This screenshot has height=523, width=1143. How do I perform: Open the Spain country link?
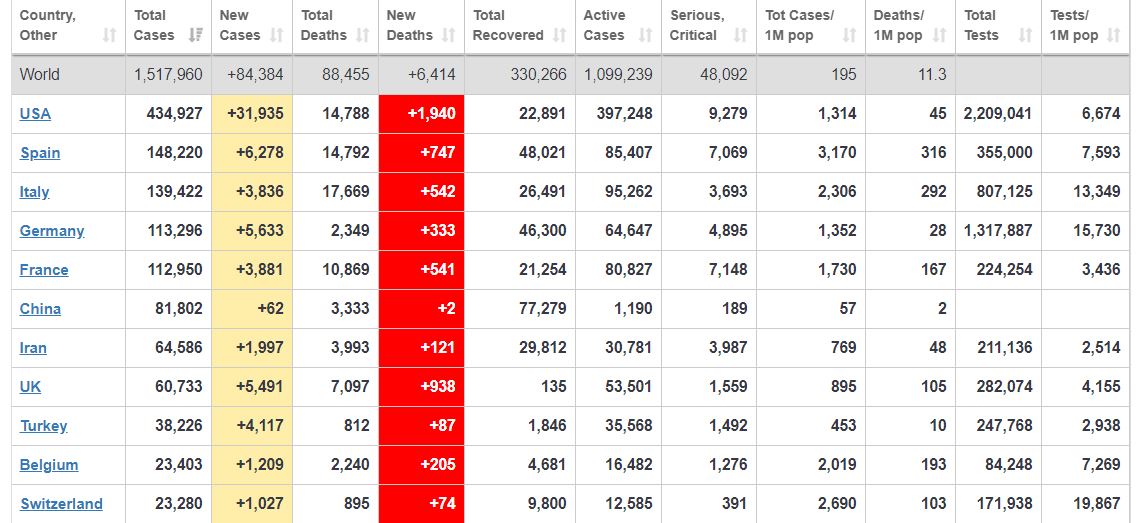tap(40, 153)
